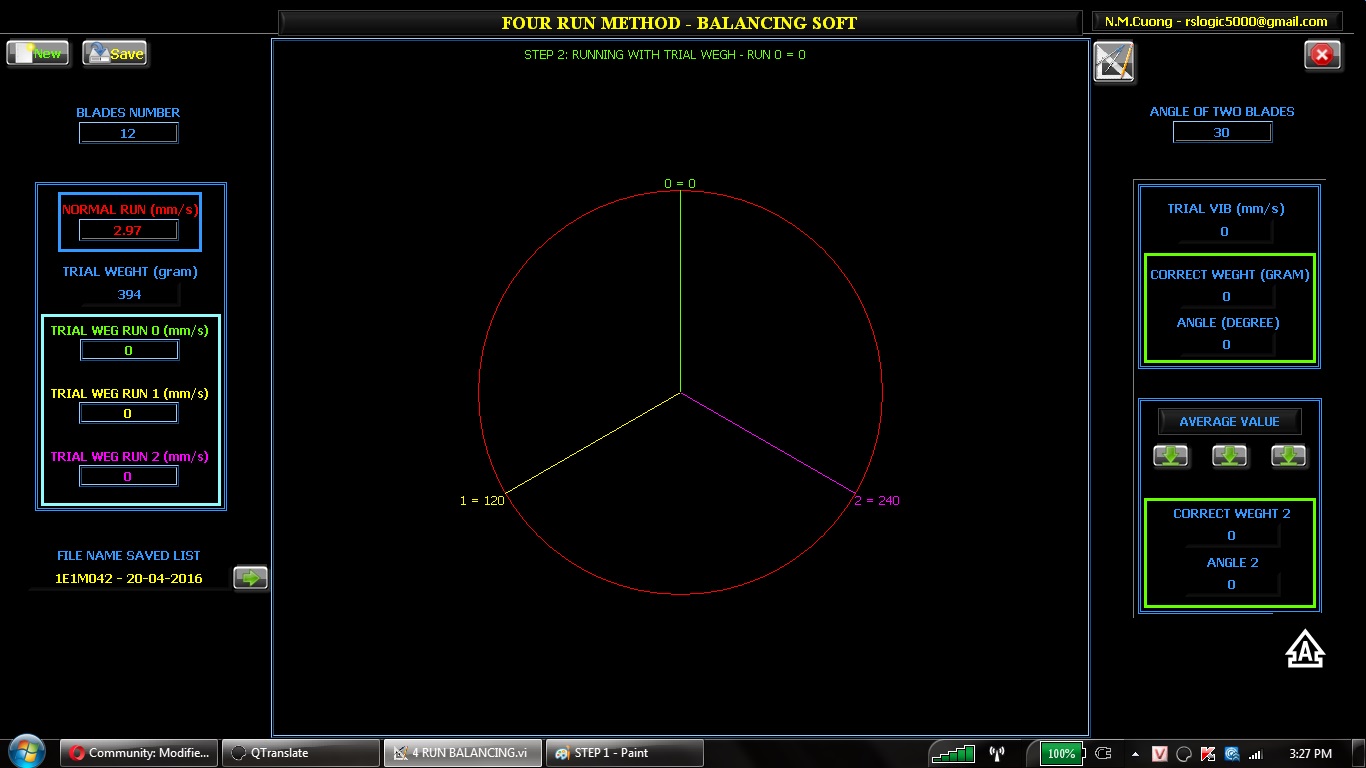Click the network signal tray icon
This screenshot has width=1366, height=768.
pyautogui.click(x=1256, y=754)
